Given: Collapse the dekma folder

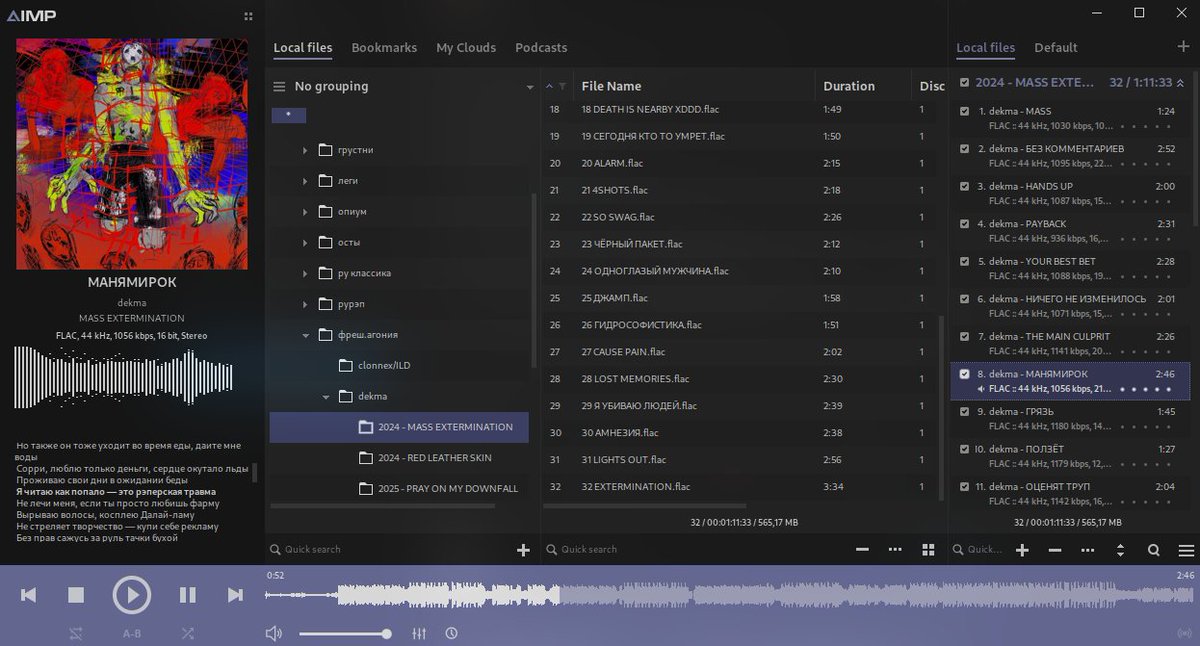Looking at the screenshot, I should 326,396.
